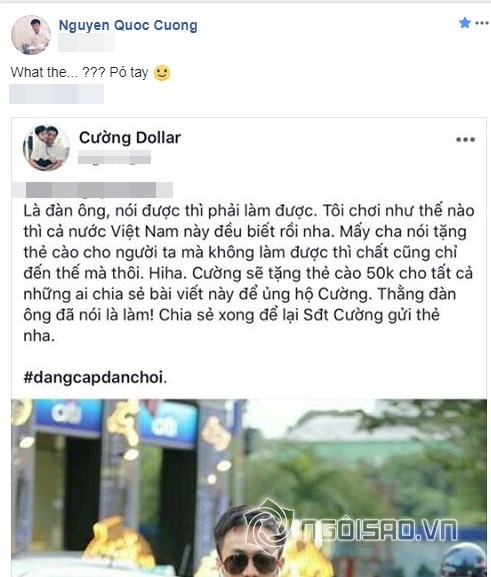
Task: Click the smiley emoji after 'Pó tay'
Action: [162, 73]
